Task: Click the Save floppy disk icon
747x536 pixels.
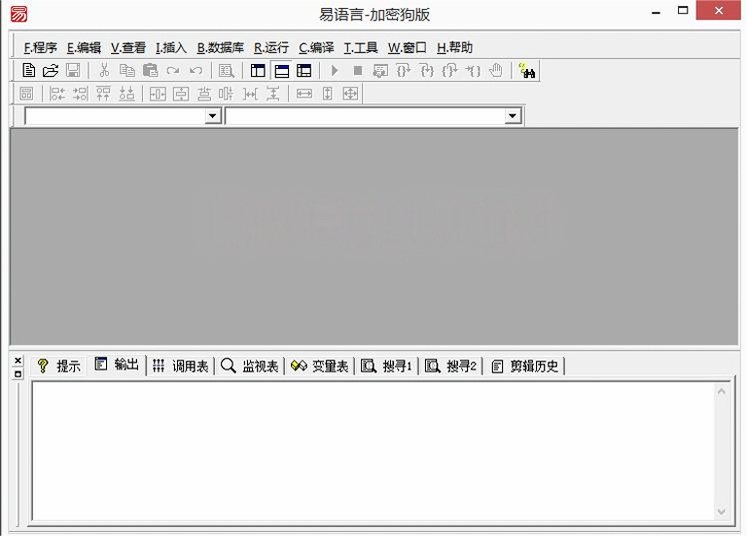Action: [73, 71]
